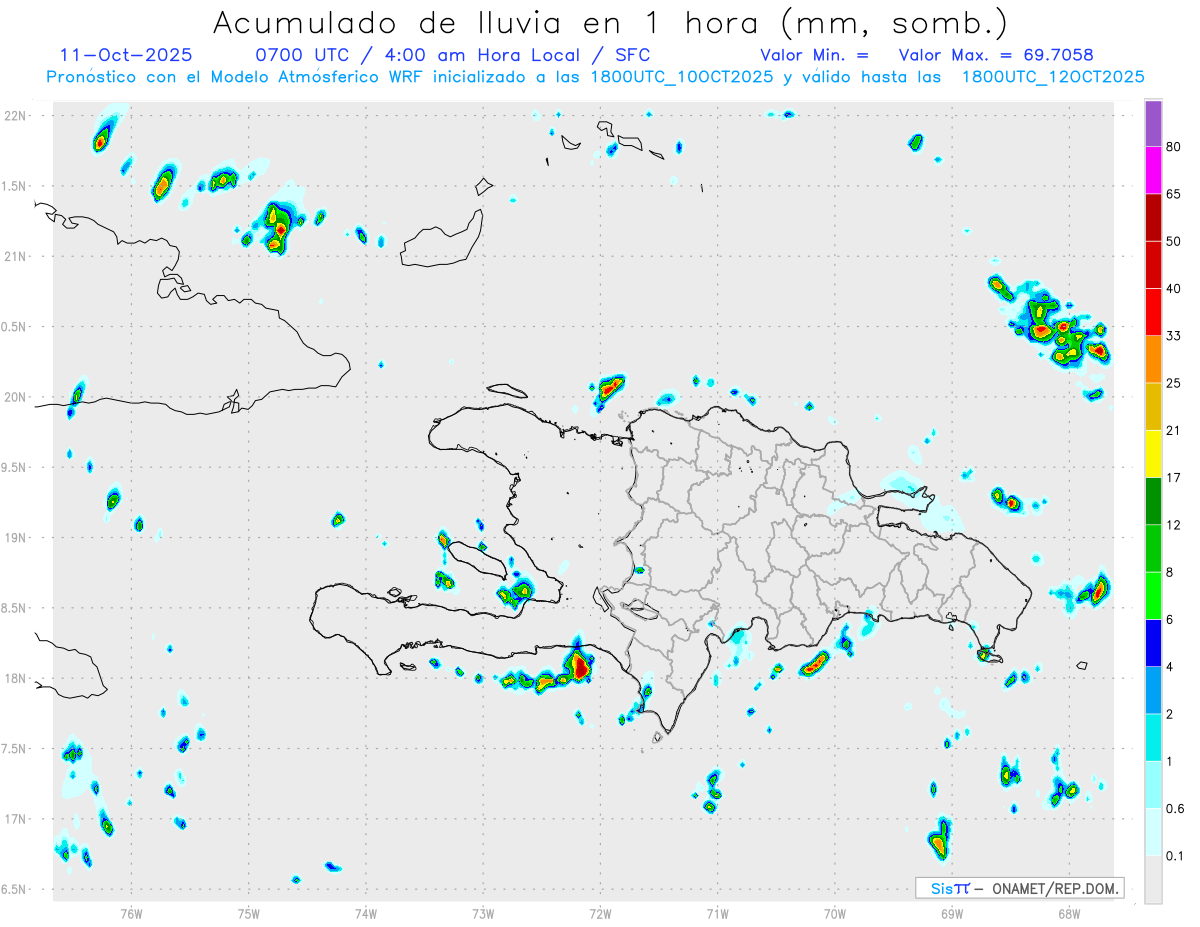
Task: Click the date '11-Oct-2025'
Action: pos(126,55)
